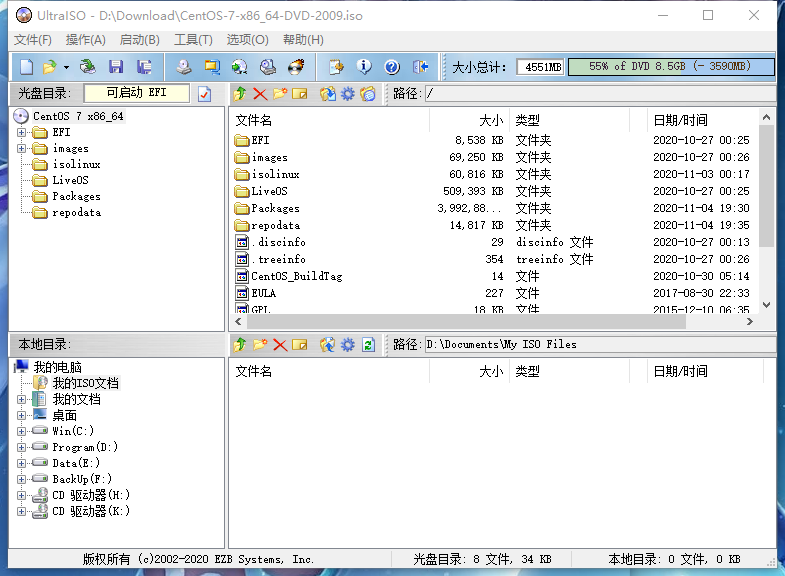Expand the Win(C:) drive node
The height and width of the screenshot is (576, 785).
[21, 431]
